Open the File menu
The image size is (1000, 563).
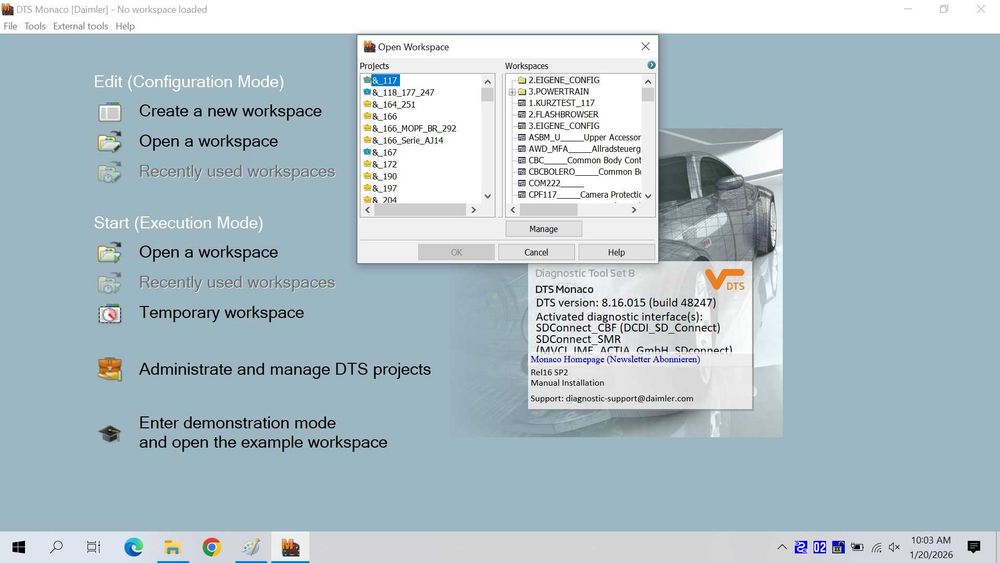(10, 26)
